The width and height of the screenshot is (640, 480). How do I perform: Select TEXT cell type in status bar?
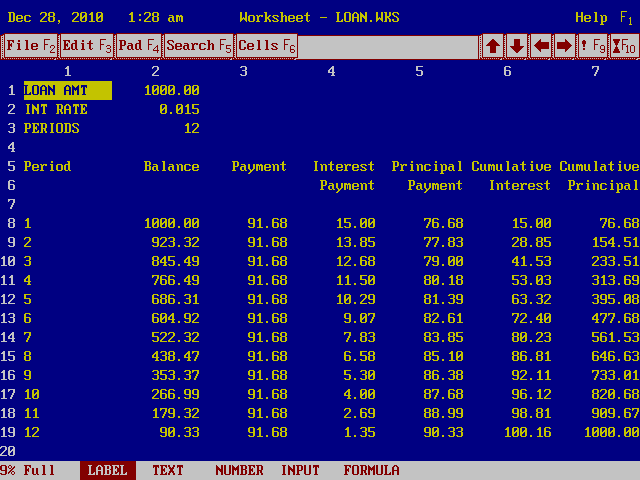168,471
